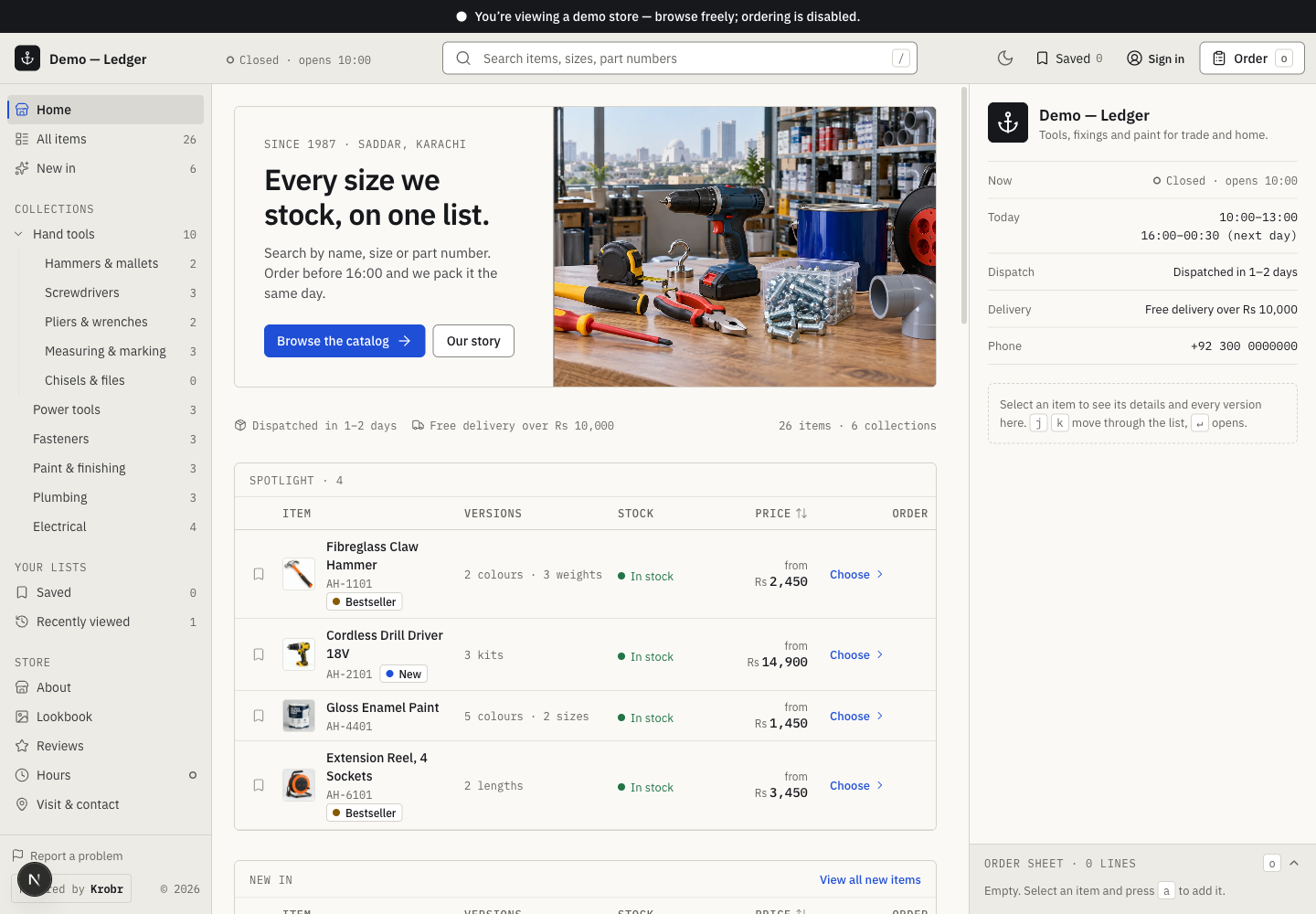Choose versions for Fibreglass Claw Hammer
1316x914 pixels.
coord(856,574)
